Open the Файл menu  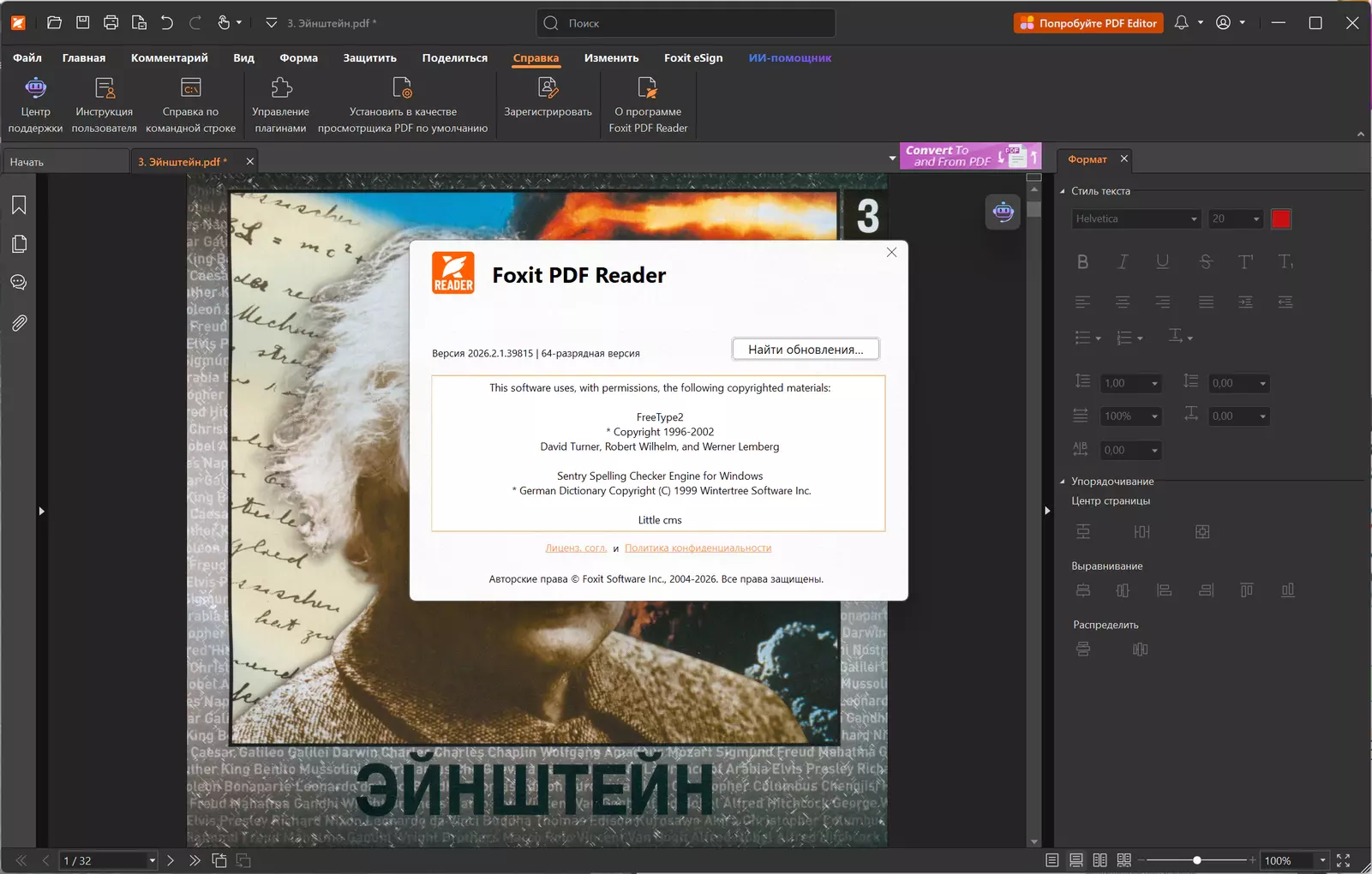(27, 58)
